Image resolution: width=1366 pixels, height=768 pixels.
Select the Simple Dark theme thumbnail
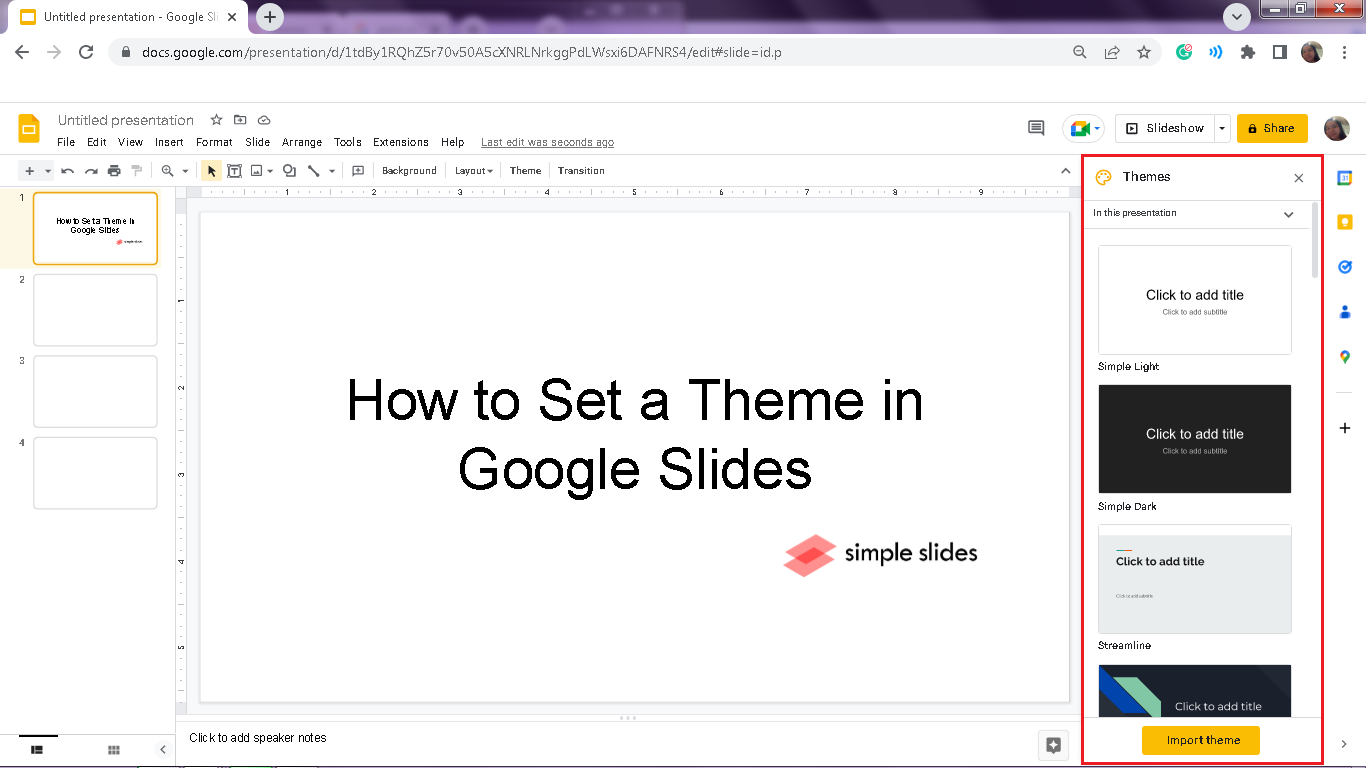[x=1194, y=439]
